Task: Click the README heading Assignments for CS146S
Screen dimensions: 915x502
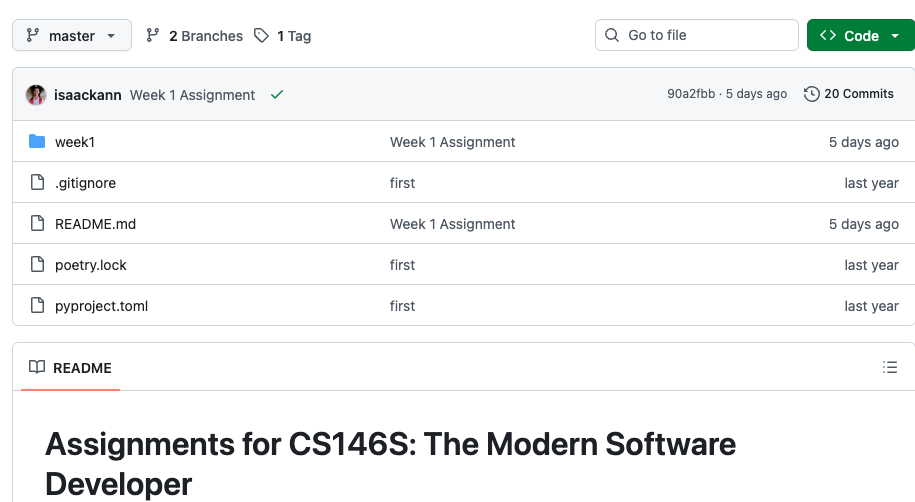Action: [x=390, y=463]
